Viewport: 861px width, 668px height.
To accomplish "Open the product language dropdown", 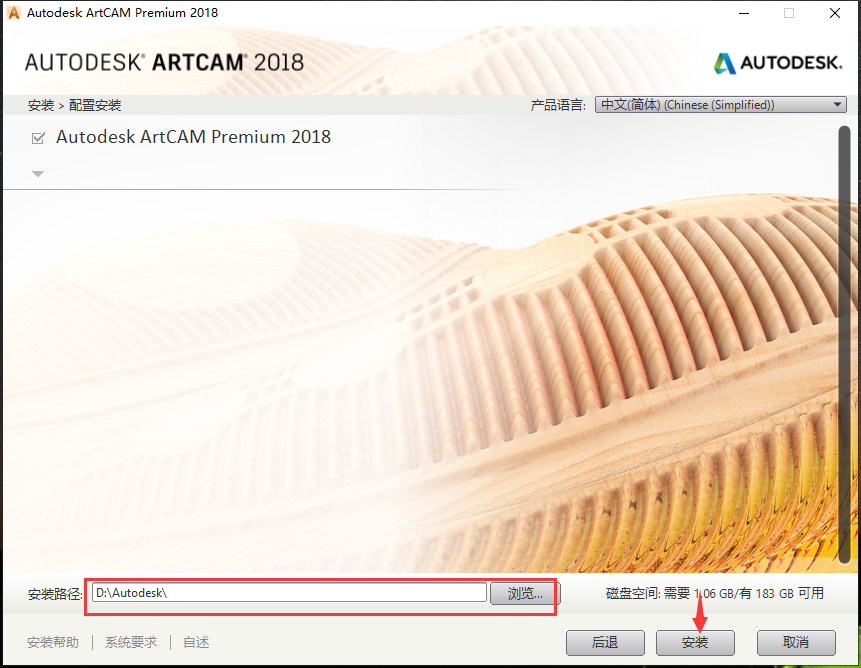I will [x=837, y=104].
